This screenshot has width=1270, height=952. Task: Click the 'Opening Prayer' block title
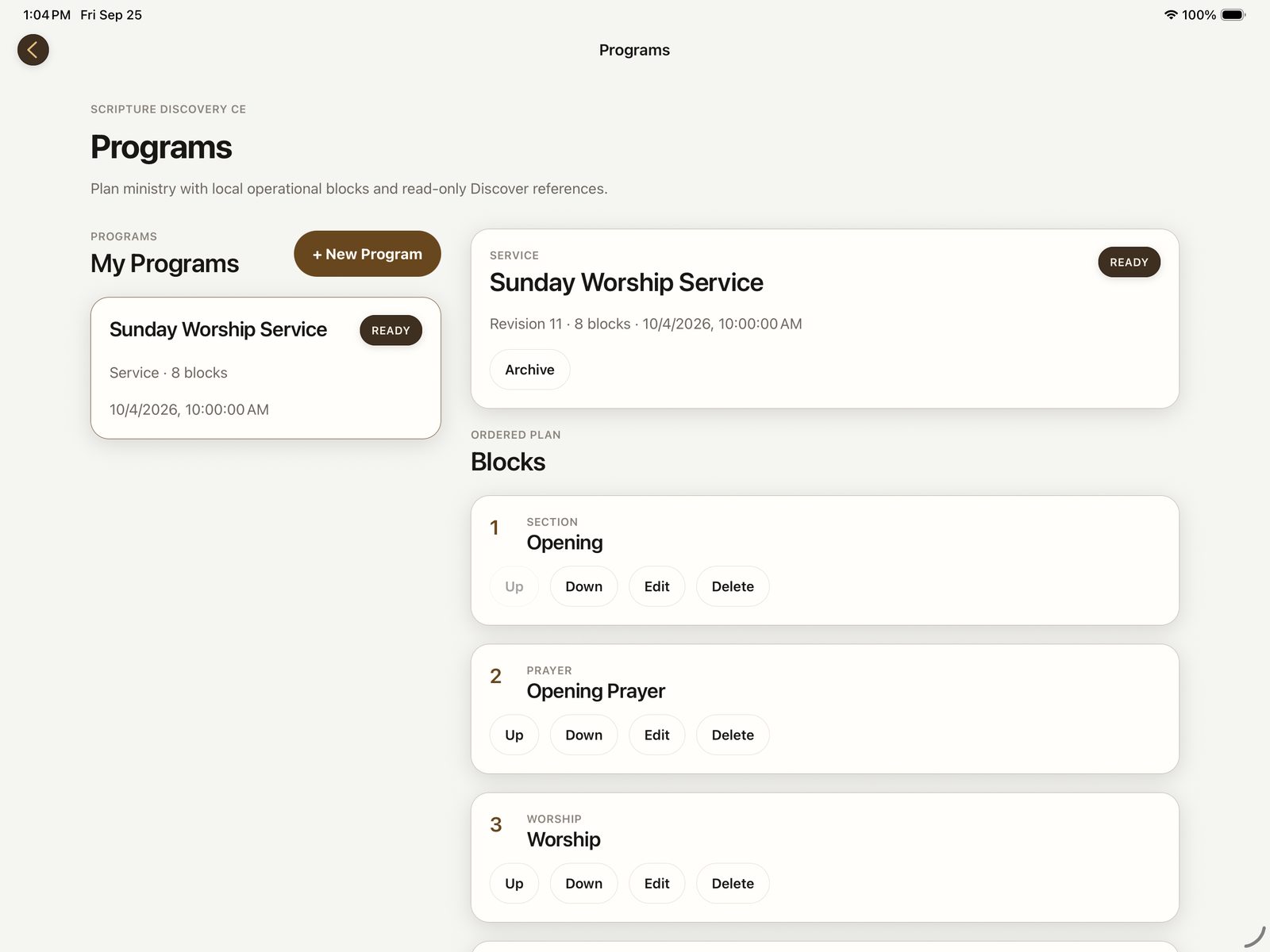[x=596, y=691]
